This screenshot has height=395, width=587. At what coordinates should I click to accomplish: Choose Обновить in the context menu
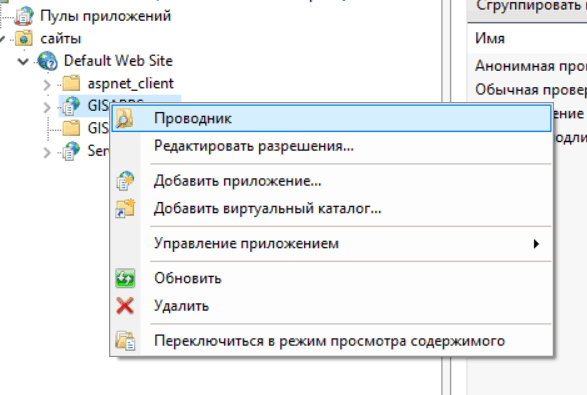point(188,278)
